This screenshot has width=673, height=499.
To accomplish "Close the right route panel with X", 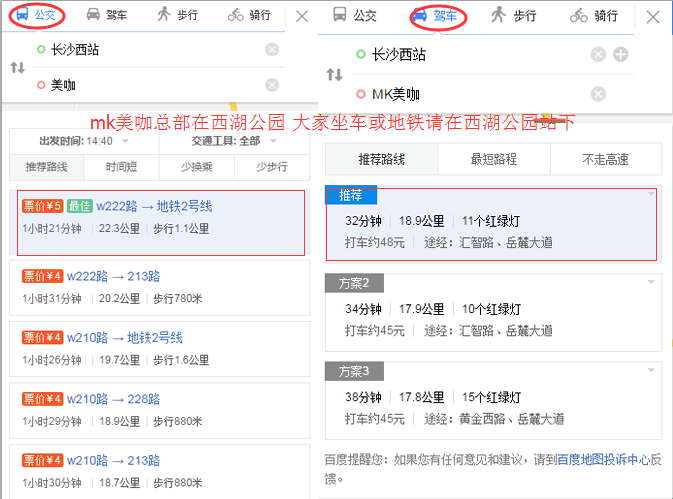I will (x=653, y=17).
